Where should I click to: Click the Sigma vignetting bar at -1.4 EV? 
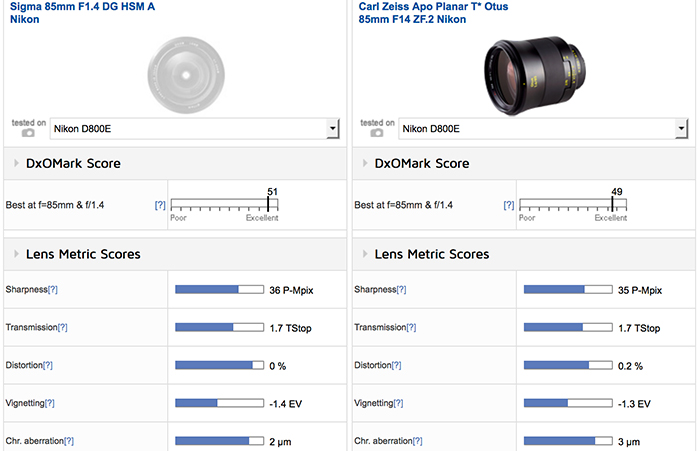(x=220, y=403)
